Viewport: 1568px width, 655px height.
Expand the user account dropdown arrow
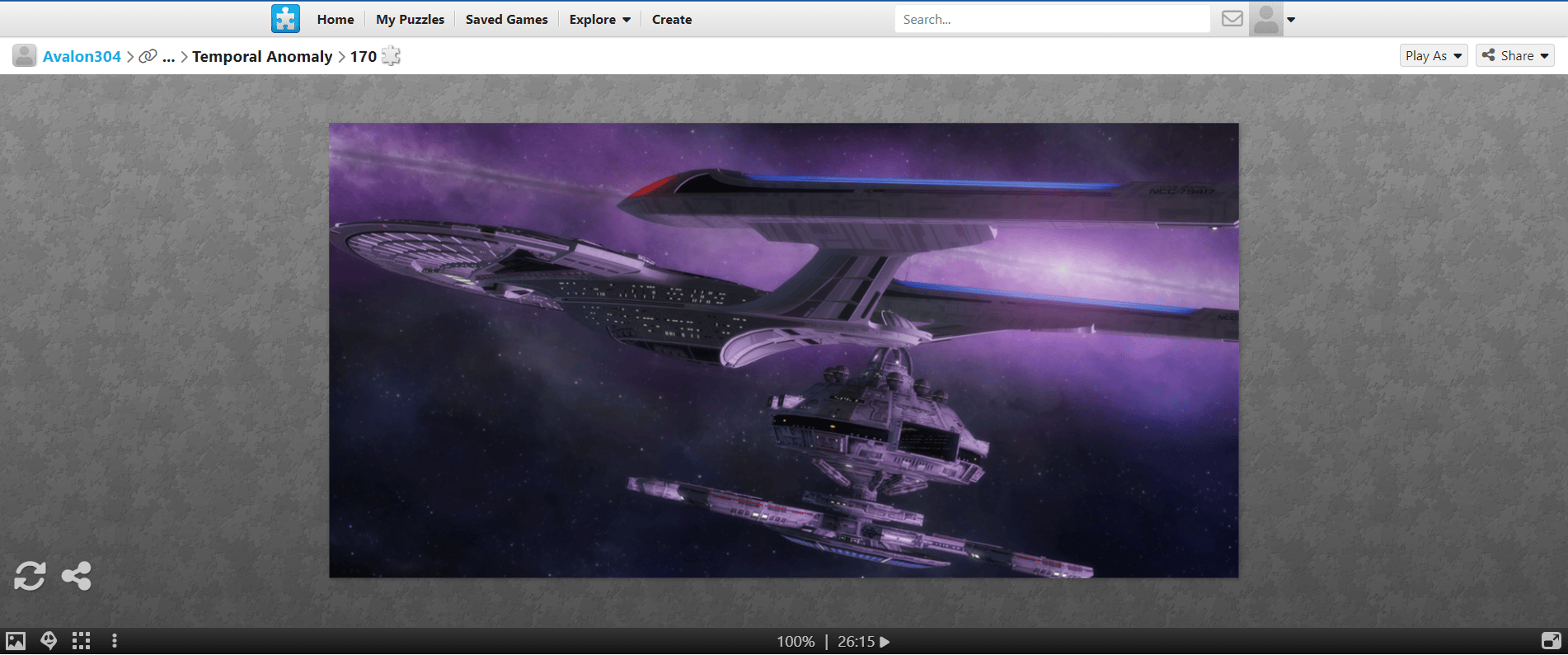[1291, 20]
